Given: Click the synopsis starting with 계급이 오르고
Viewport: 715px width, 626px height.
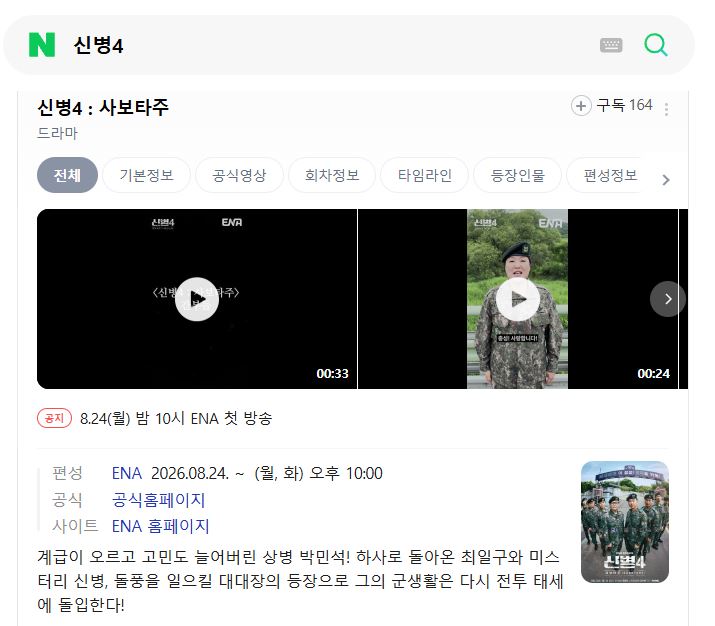Looking at the screenshot, I should point(301,581).
